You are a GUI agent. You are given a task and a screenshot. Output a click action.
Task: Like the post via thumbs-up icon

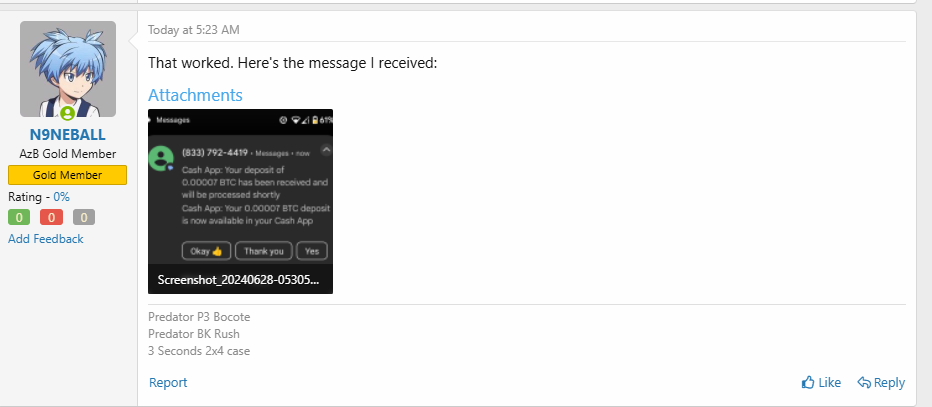tap(808, 383)
